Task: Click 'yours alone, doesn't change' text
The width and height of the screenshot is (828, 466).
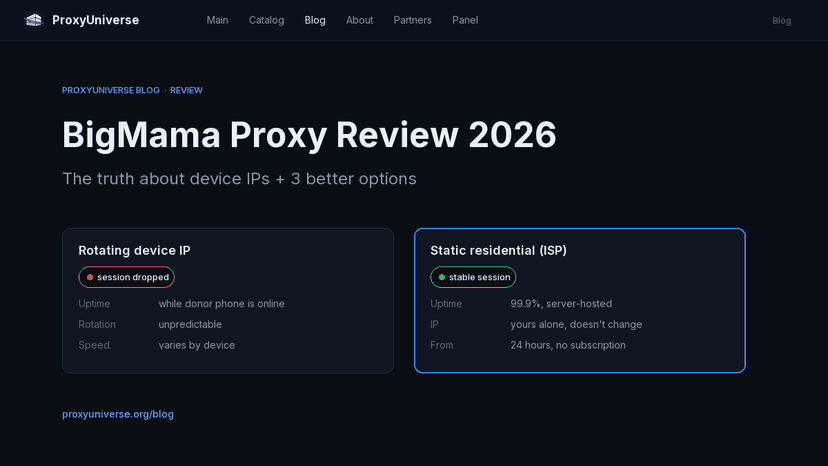Action: pyautogui.click(x=576, y=324)
